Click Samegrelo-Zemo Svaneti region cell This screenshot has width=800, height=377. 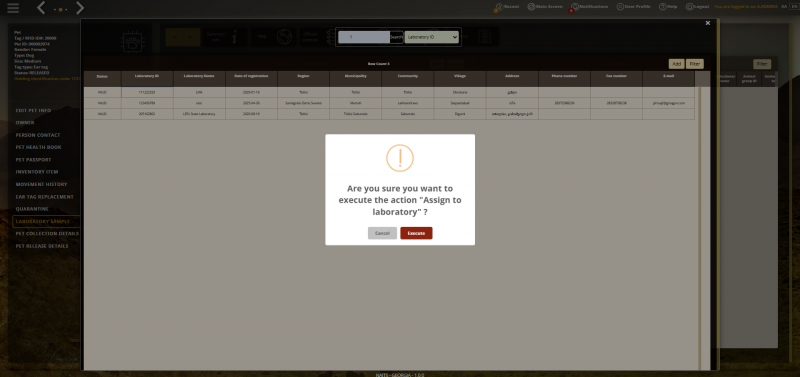[304, 103]
